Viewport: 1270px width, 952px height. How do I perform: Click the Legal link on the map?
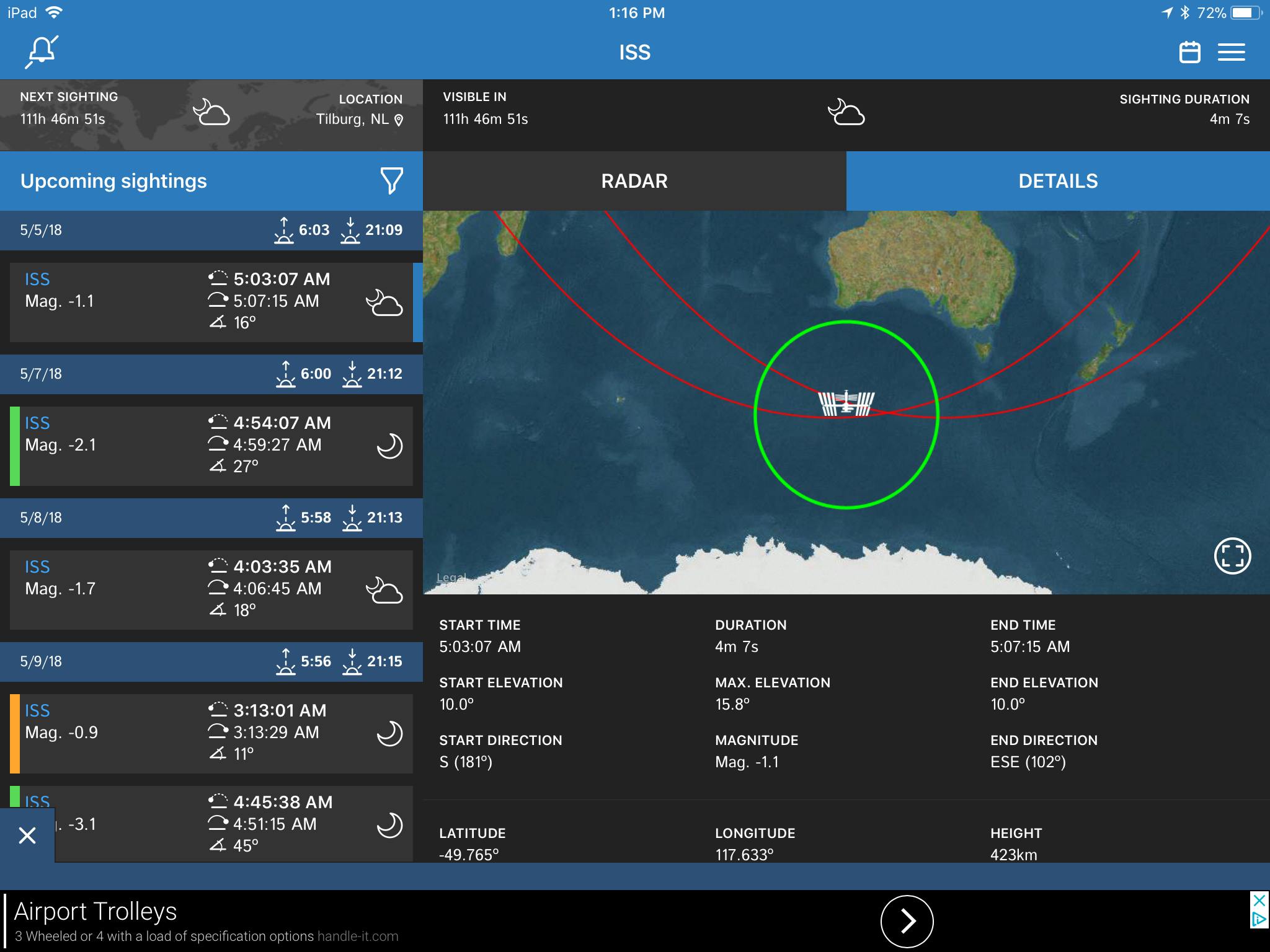pos(451,577)
